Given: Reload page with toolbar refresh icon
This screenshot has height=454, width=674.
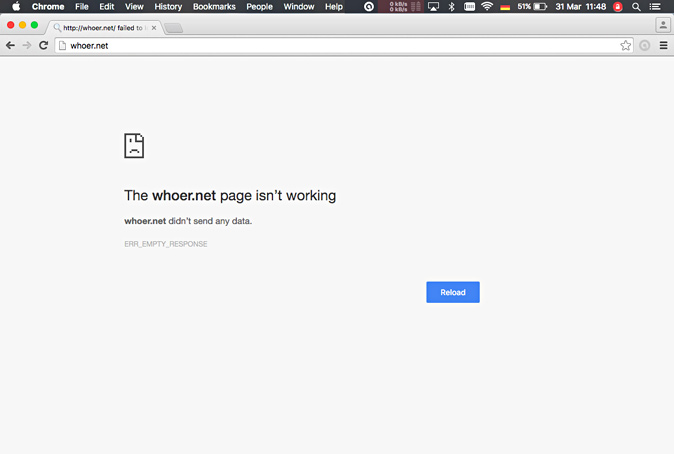Looking at the screenshot, I should pyautogui.click(x=43, y=45).
